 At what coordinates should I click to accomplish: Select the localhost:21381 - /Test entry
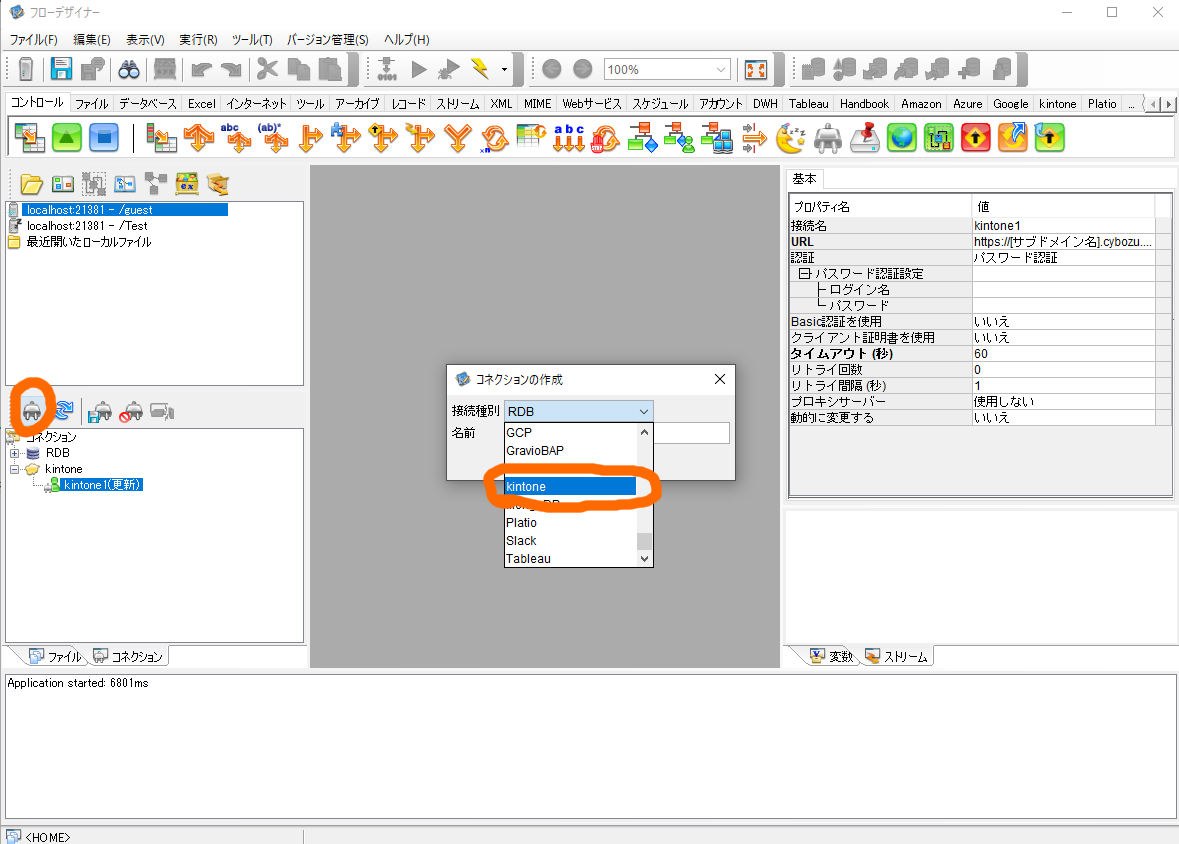87,226
